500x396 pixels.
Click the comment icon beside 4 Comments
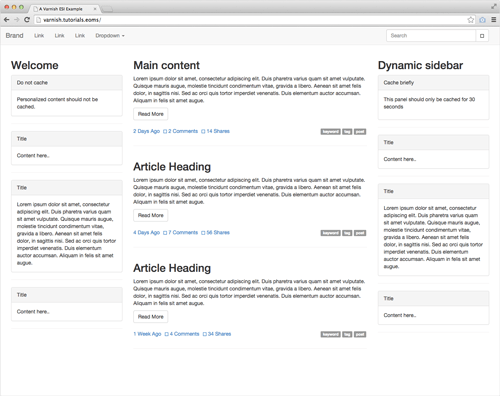point(166,334)
